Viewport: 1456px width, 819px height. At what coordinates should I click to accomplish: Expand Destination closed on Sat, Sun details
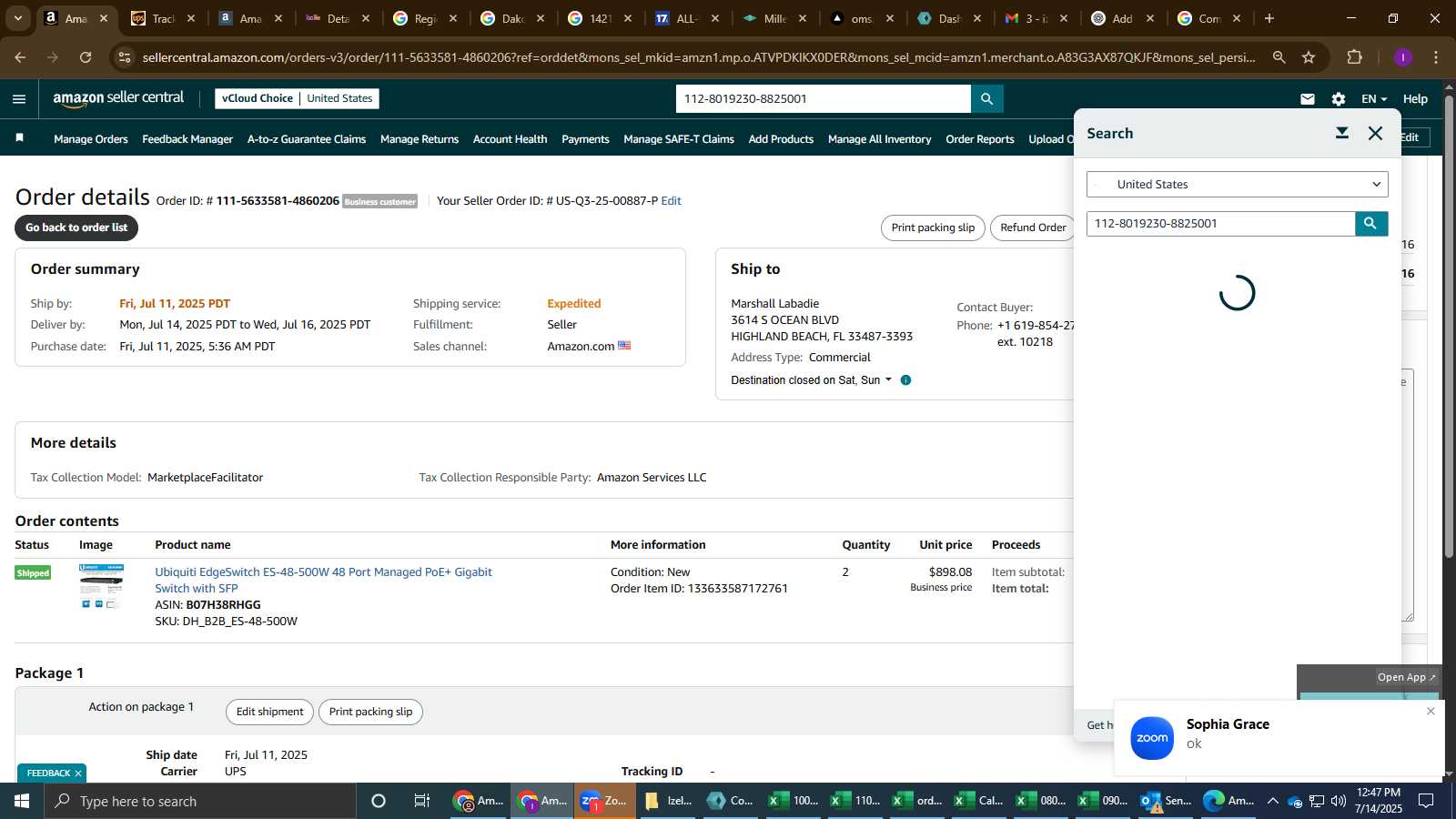812,380
